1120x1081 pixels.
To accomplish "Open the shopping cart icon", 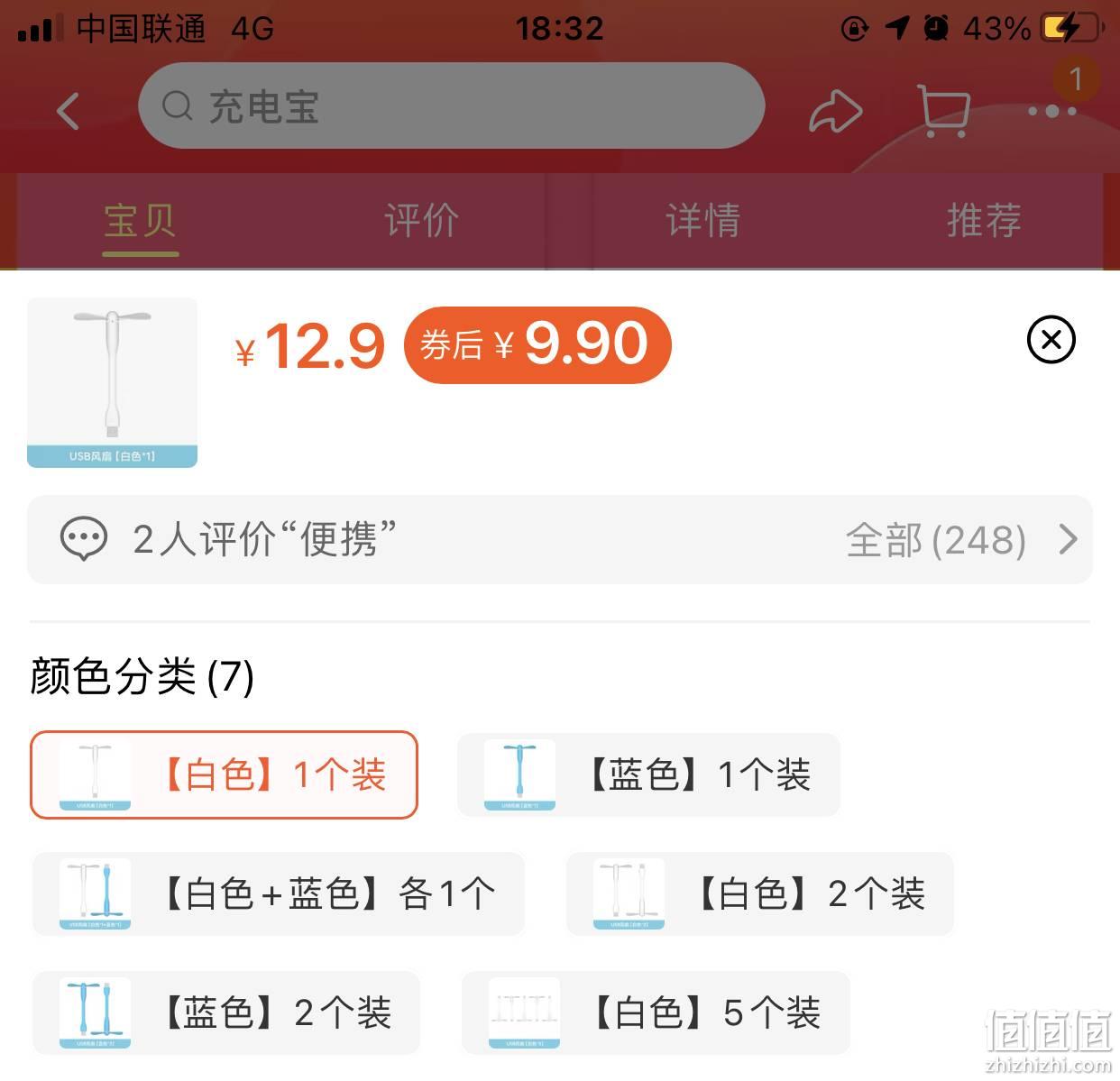I will coord(943,110).
